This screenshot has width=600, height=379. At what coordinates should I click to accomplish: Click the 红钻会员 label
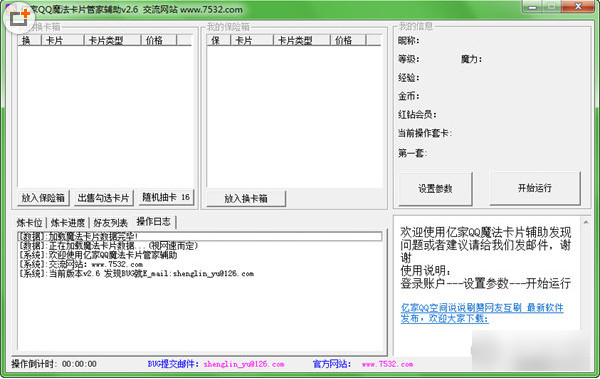[x=417, y=114]
